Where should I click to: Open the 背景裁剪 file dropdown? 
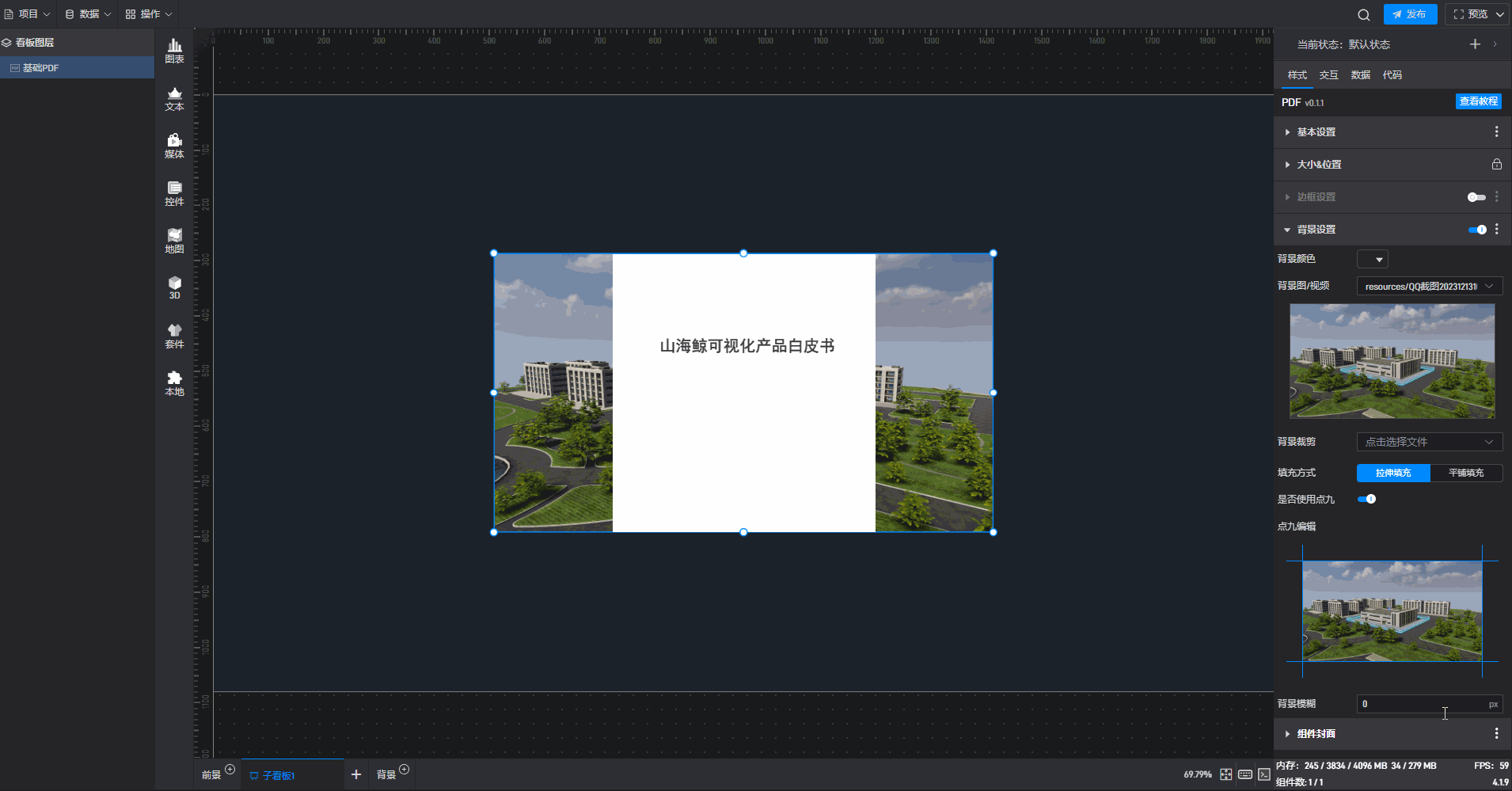pyautogui.click(x=1429, y=442)
